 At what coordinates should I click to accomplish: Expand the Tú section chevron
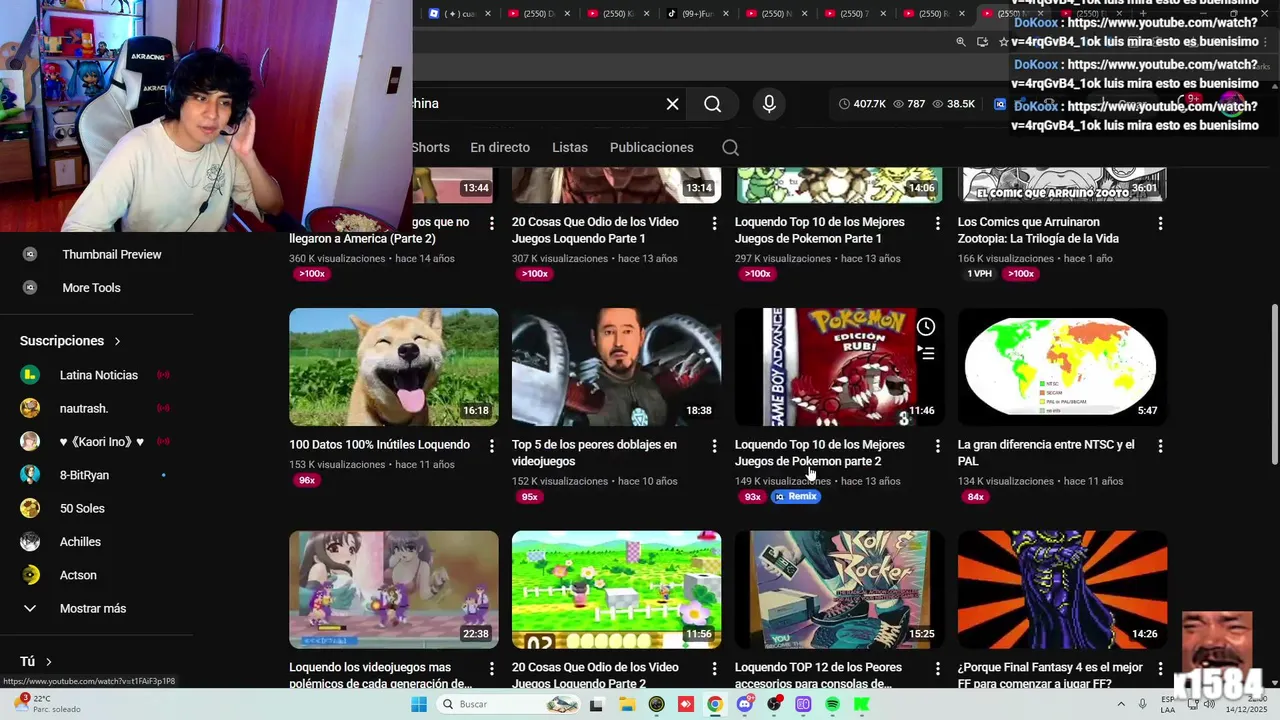pyautogui.click(x=48, y=661)
